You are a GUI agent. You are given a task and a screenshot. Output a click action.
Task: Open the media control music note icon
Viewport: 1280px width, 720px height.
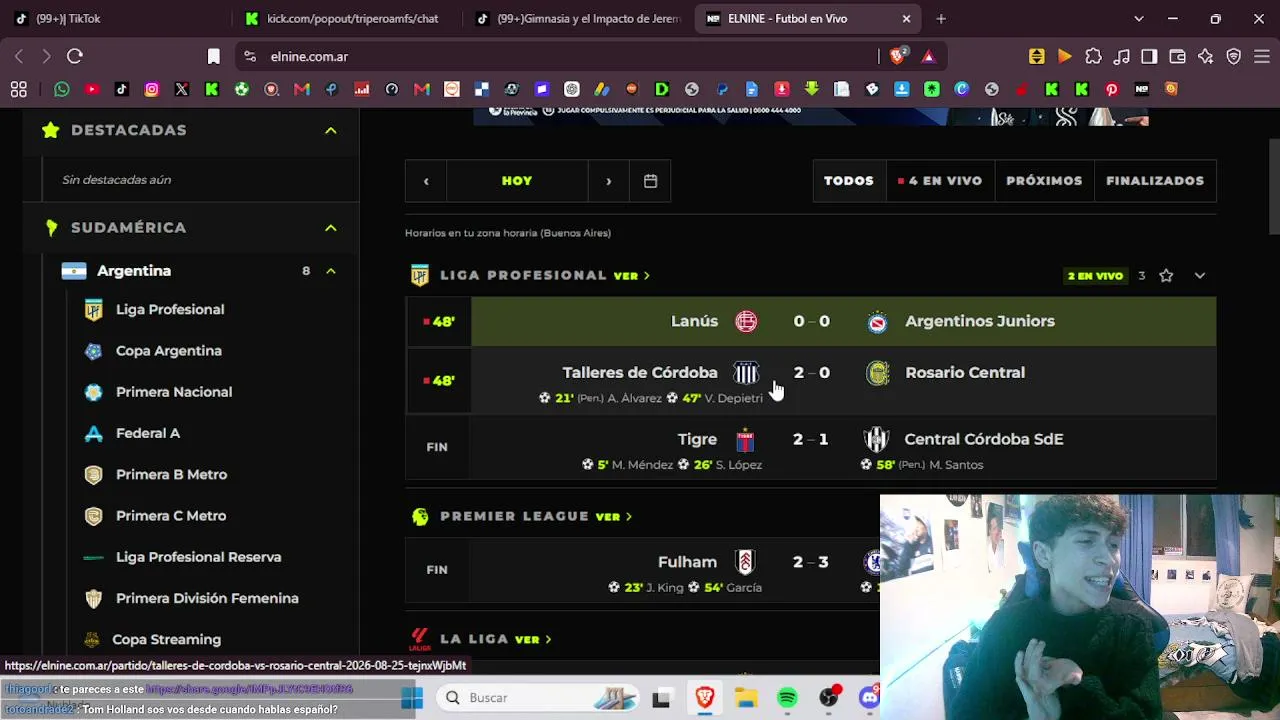coord(1122,56)
